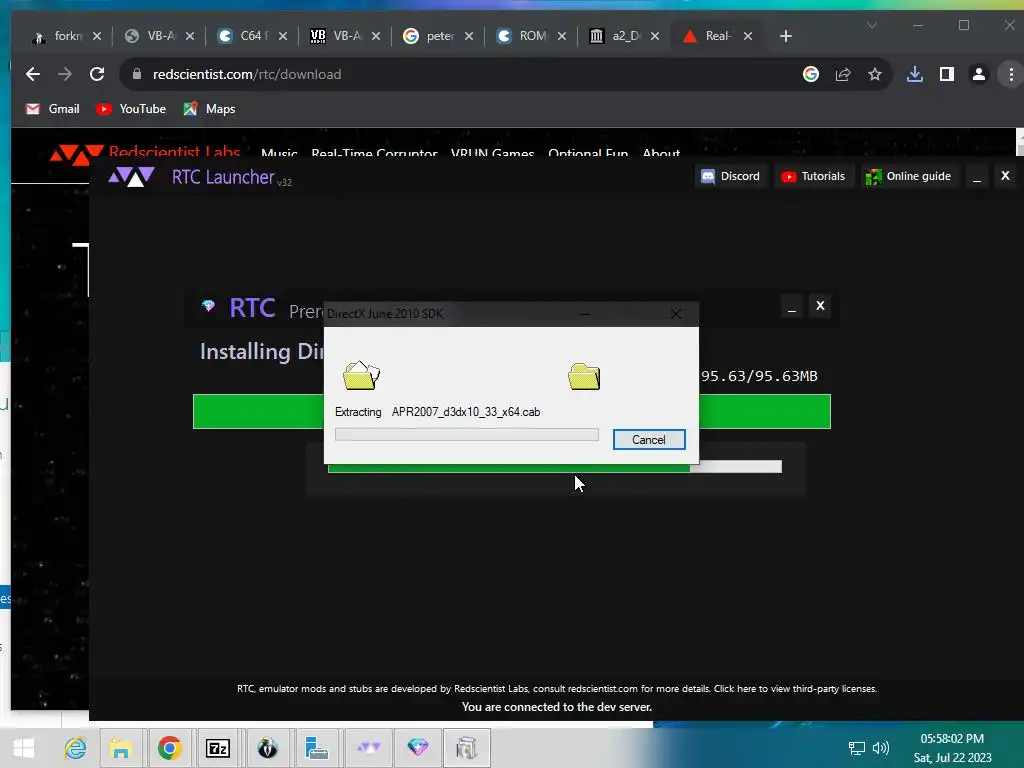Click Redscientist Labs site logo
1024x768 pixels.
point(145,153)
